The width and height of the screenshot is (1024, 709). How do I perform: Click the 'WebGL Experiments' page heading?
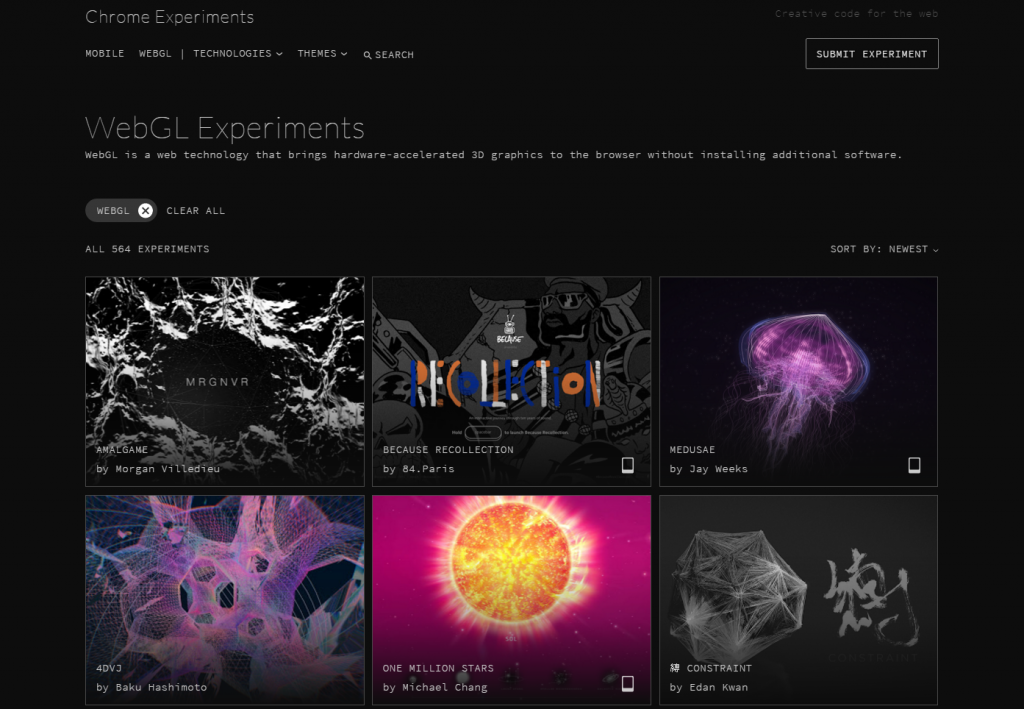pyautogui.click(x=225, y=127)
